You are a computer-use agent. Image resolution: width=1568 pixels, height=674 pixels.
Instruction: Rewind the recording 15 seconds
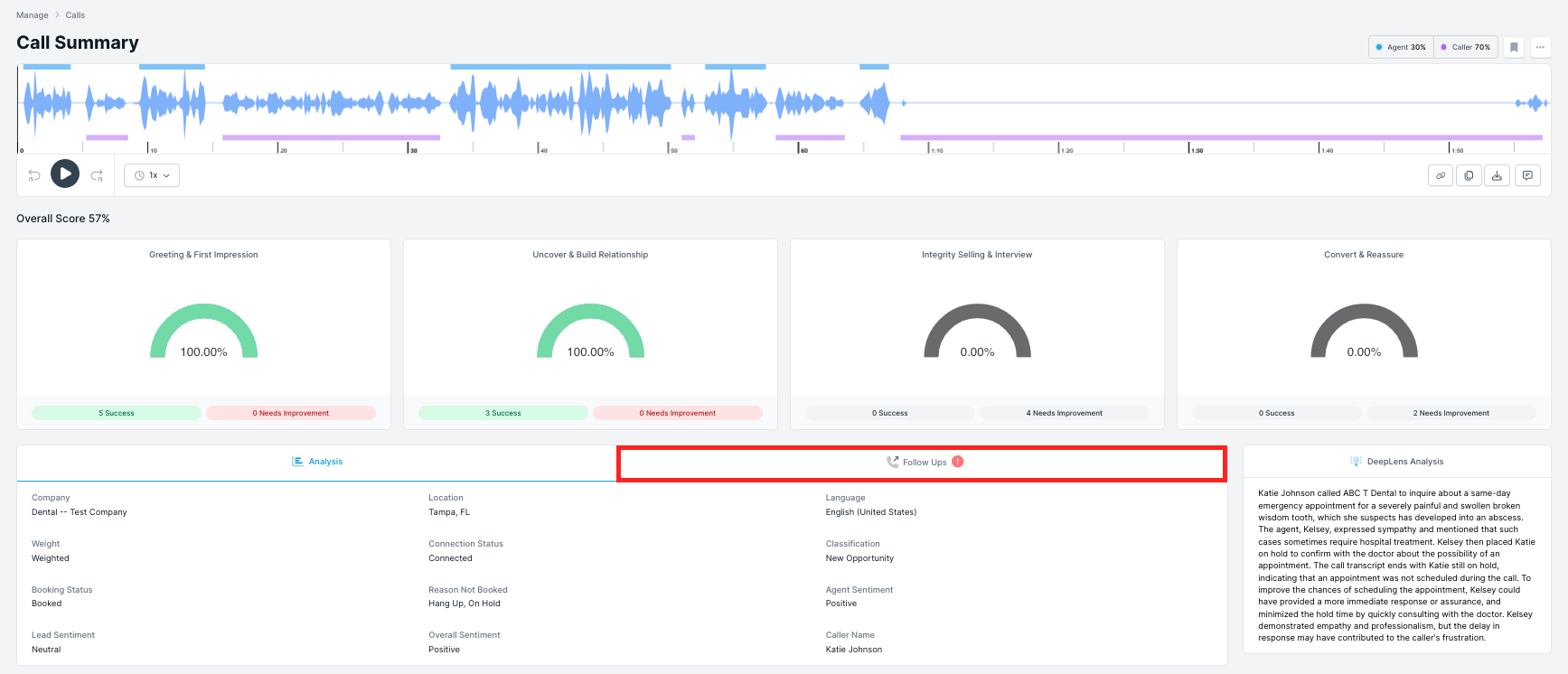pyautogui.click(x=34, y=175)
